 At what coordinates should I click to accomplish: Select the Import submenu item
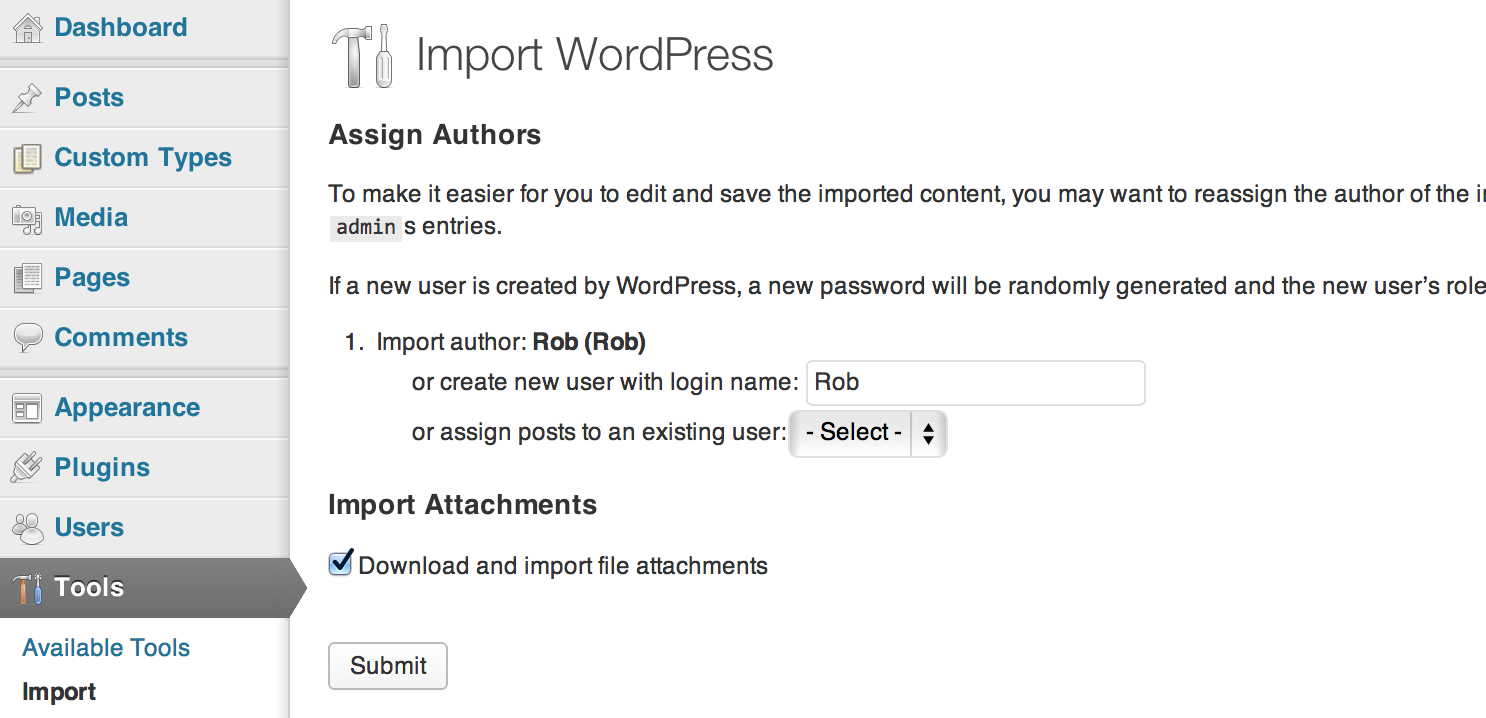point(59,692)
